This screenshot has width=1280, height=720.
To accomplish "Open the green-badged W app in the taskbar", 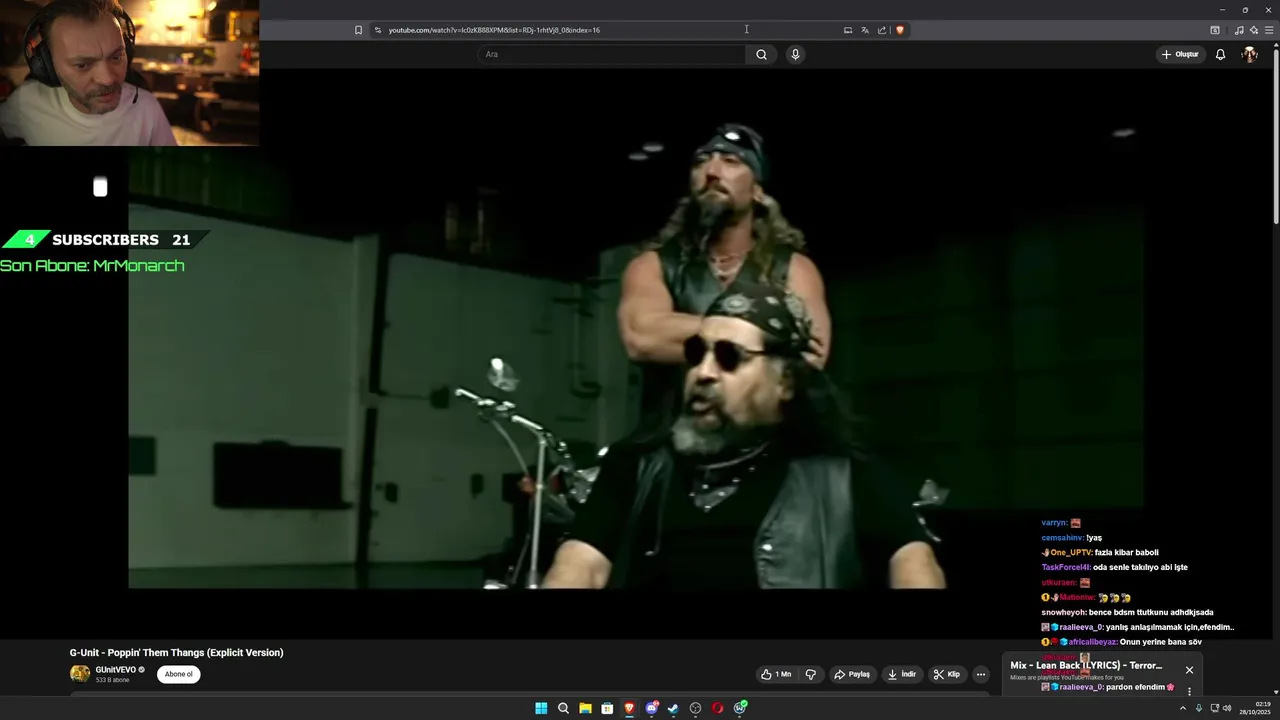I will pyautogui.click(x=740, y=708).
